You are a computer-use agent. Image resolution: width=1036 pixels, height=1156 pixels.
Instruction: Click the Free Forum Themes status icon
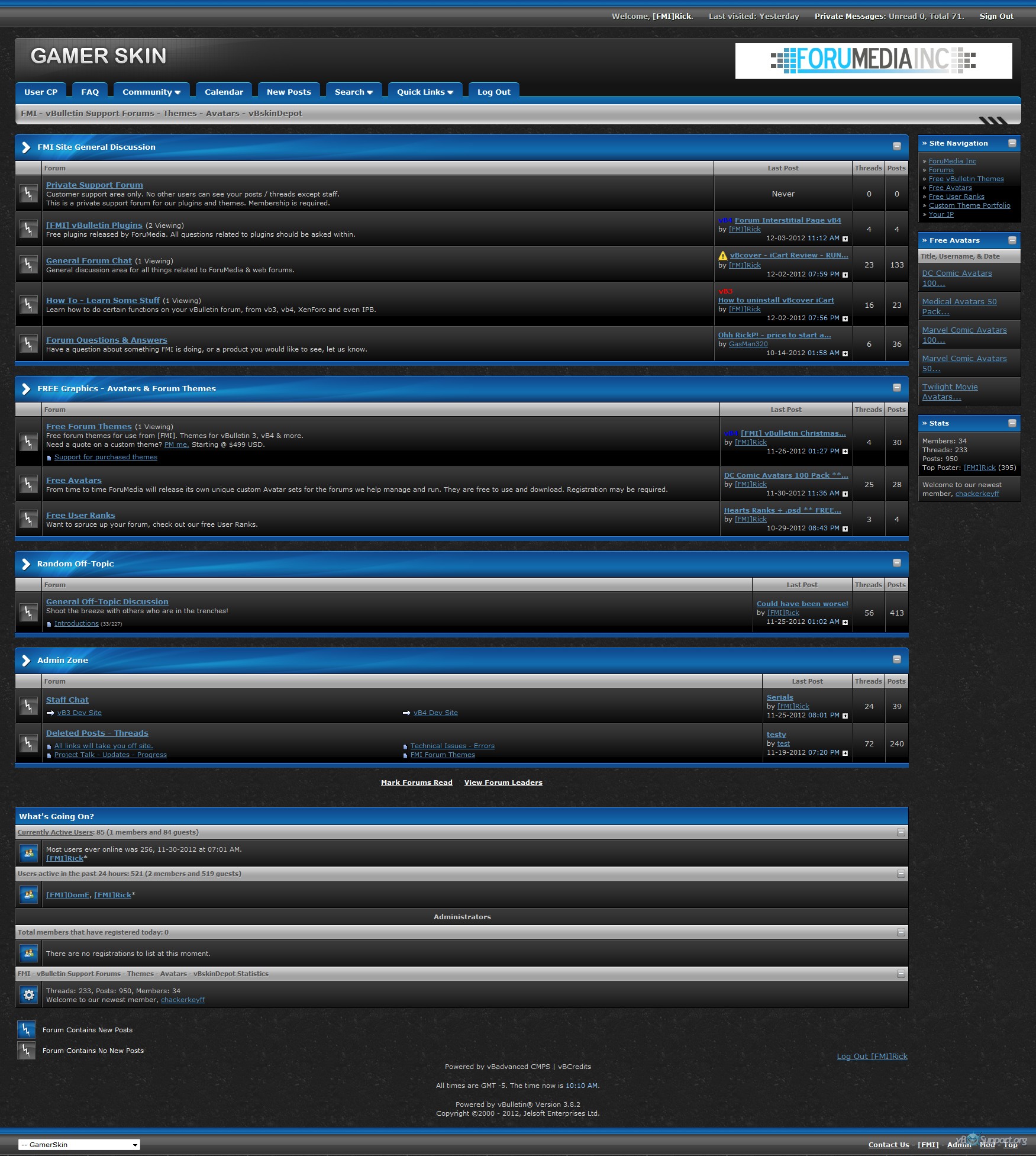(28, 442)
